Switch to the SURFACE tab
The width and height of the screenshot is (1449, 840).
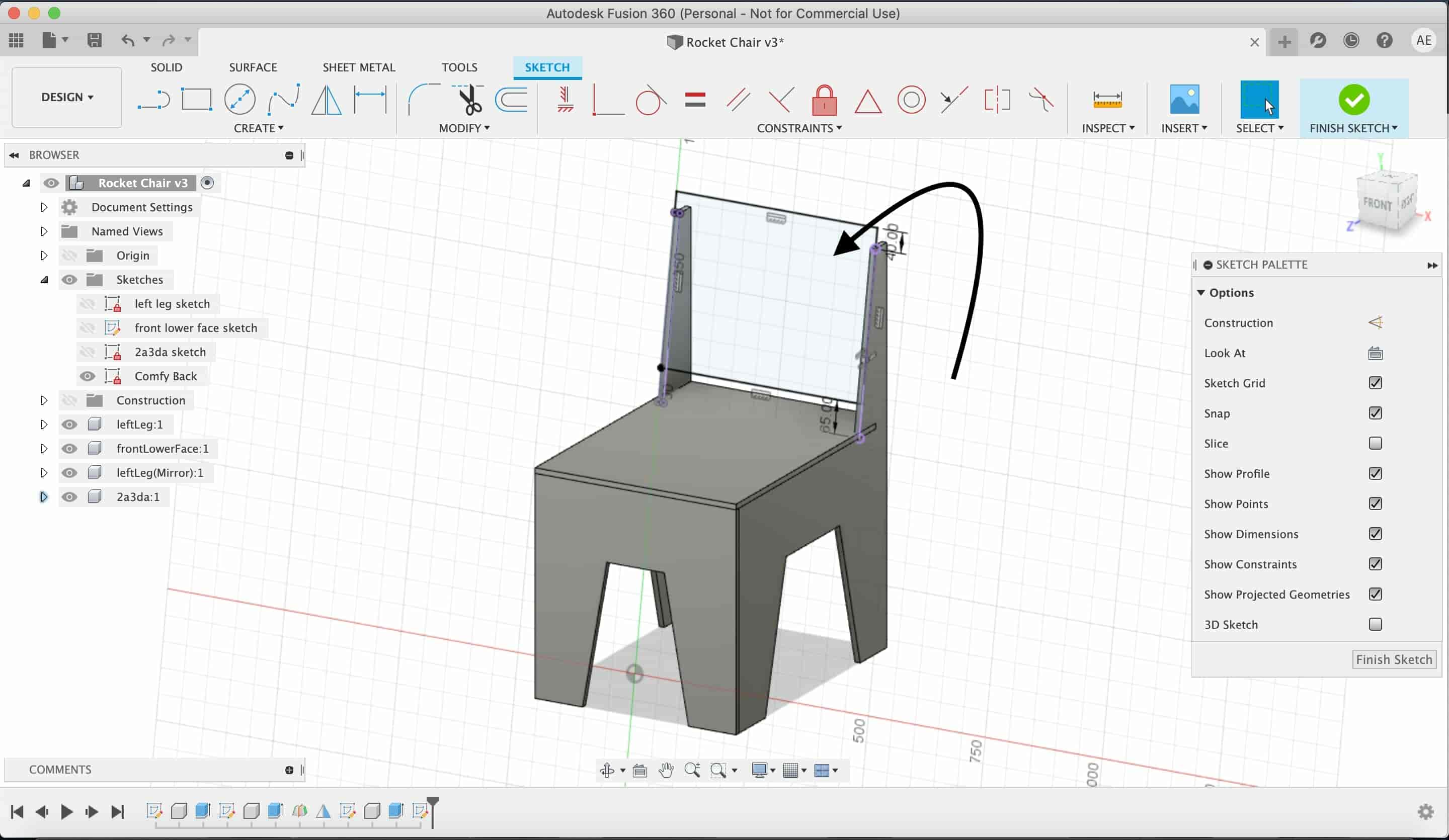(253, 67)
